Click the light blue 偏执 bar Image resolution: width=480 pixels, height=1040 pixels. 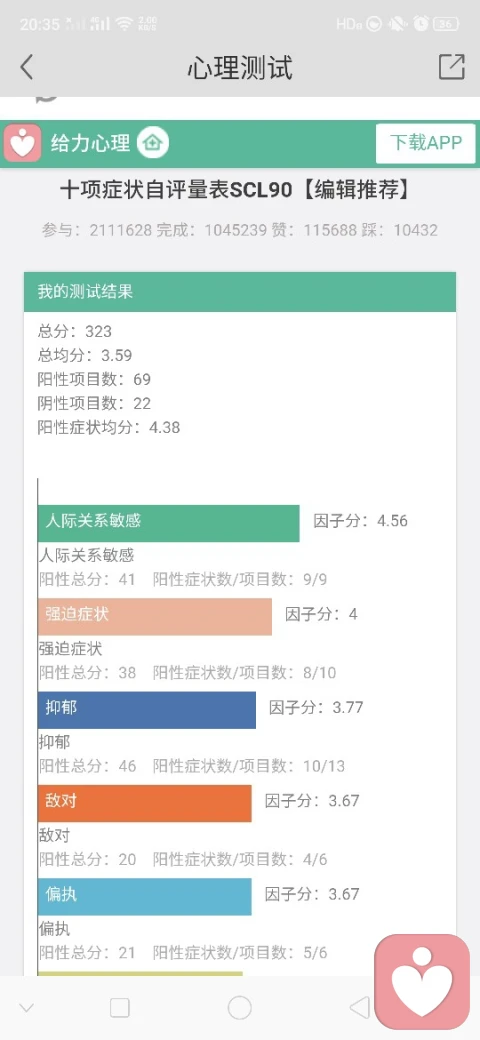click(x=145, y=897)
